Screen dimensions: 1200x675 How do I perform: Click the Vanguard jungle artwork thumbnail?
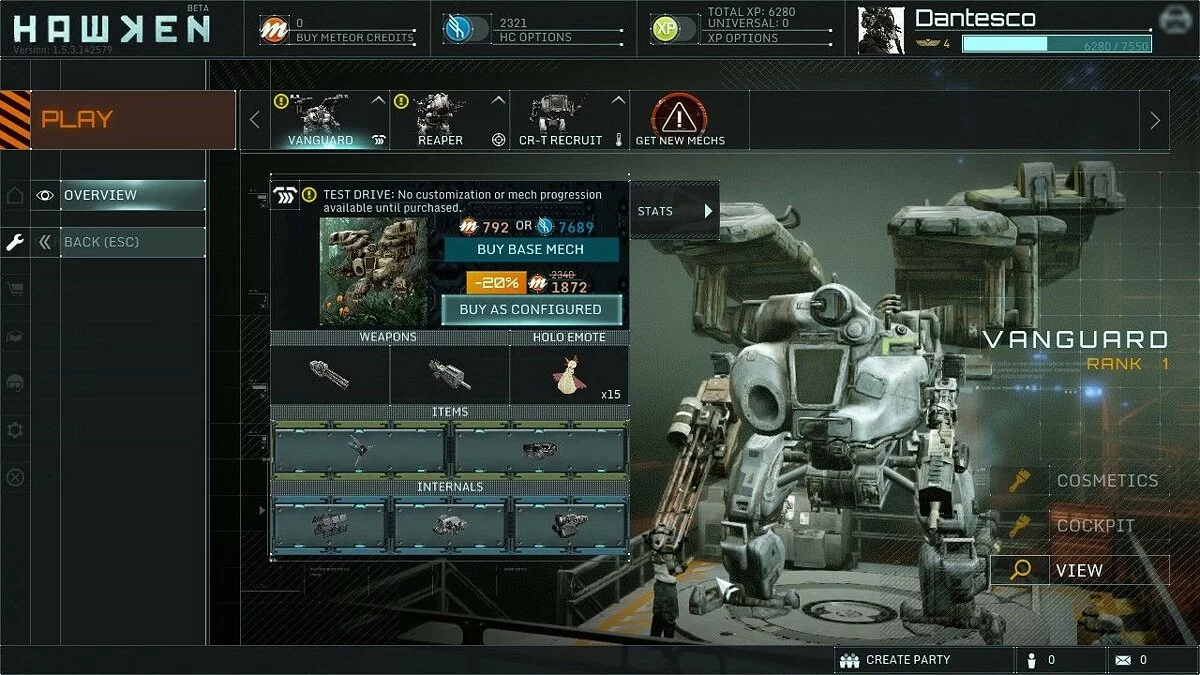374,272
